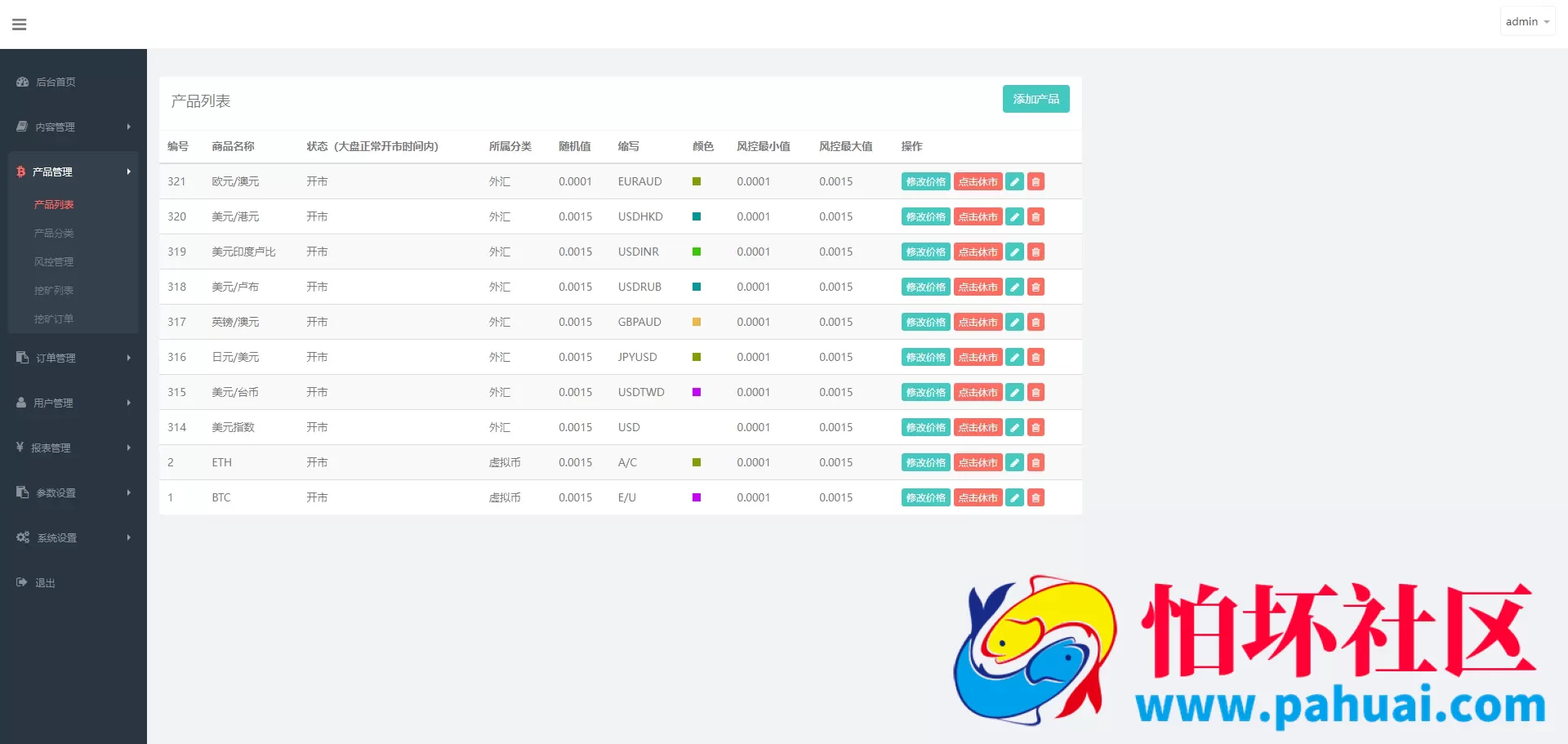Click the 退出 logout icon in sidebar
This screenshot has width=1568, height=744.
pyautogui.click(x=22, y=582)
